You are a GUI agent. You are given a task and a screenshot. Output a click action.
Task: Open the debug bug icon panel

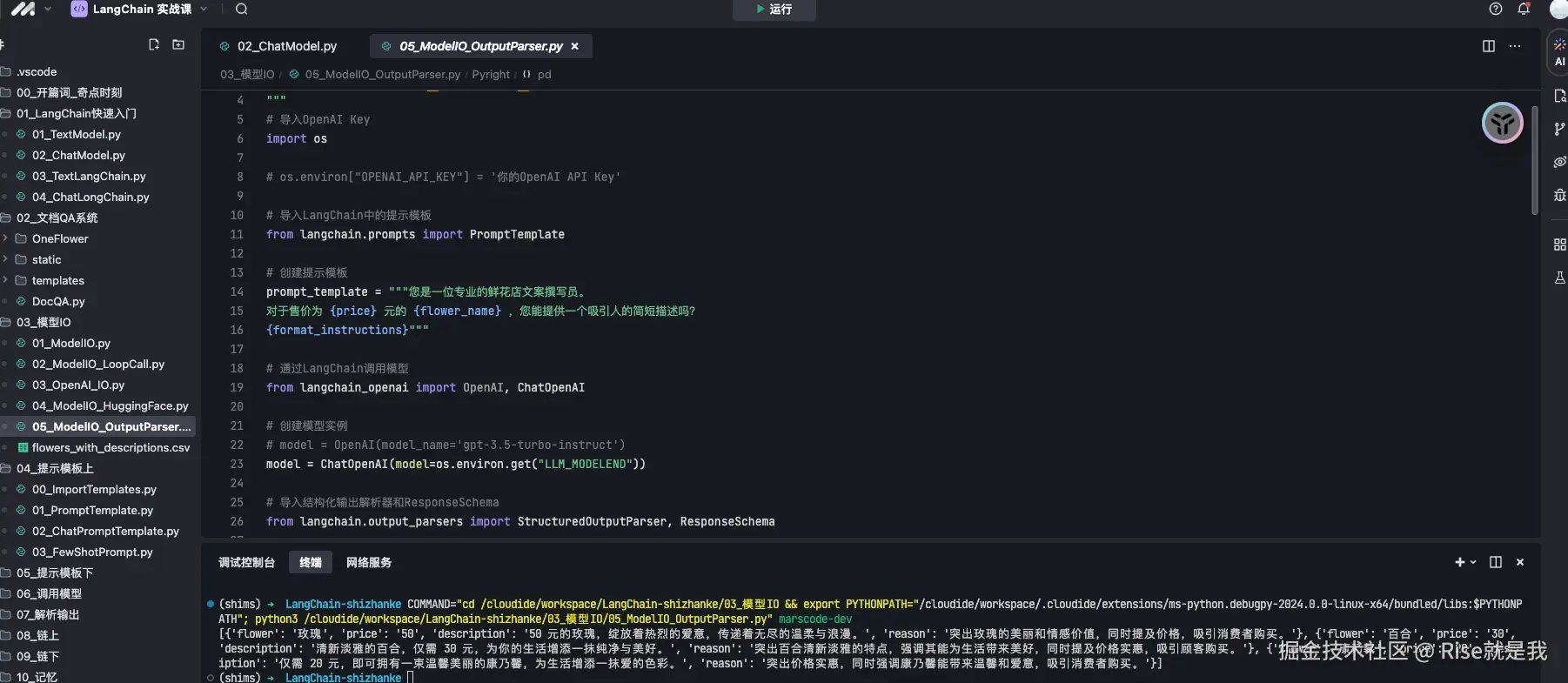pos(1558,195)
